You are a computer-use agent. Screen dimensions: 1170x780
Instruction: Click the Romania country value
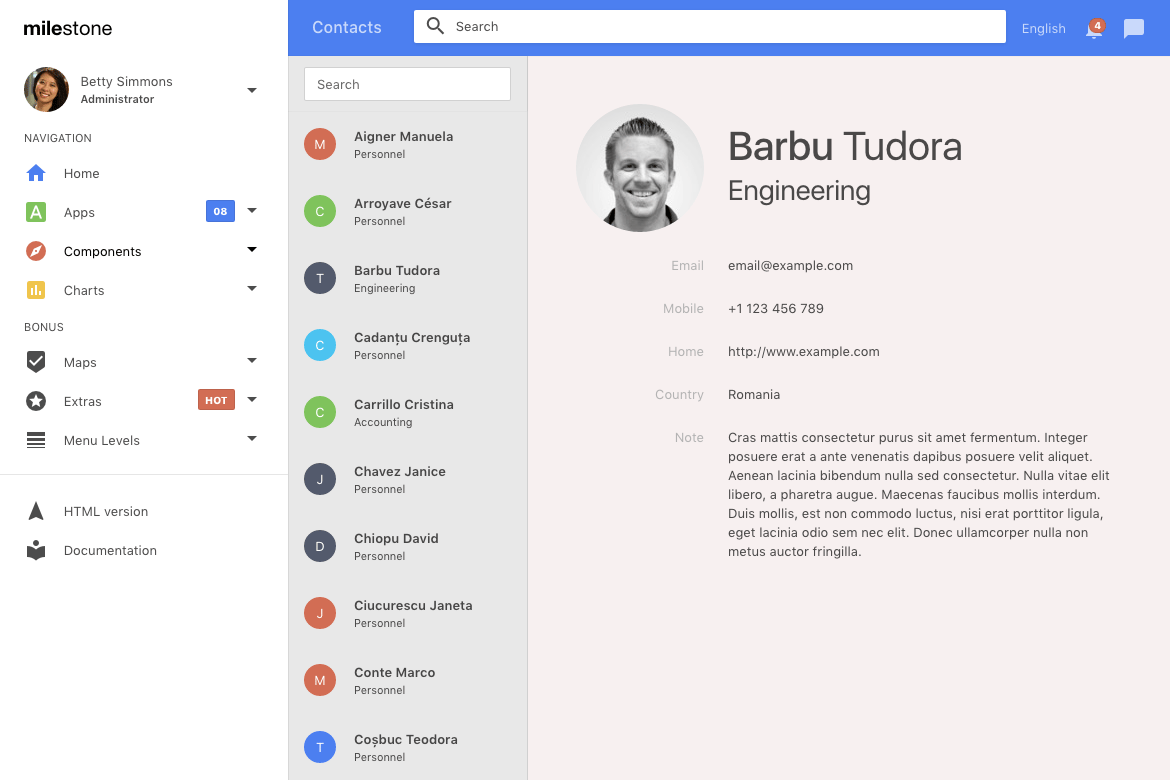754,395
